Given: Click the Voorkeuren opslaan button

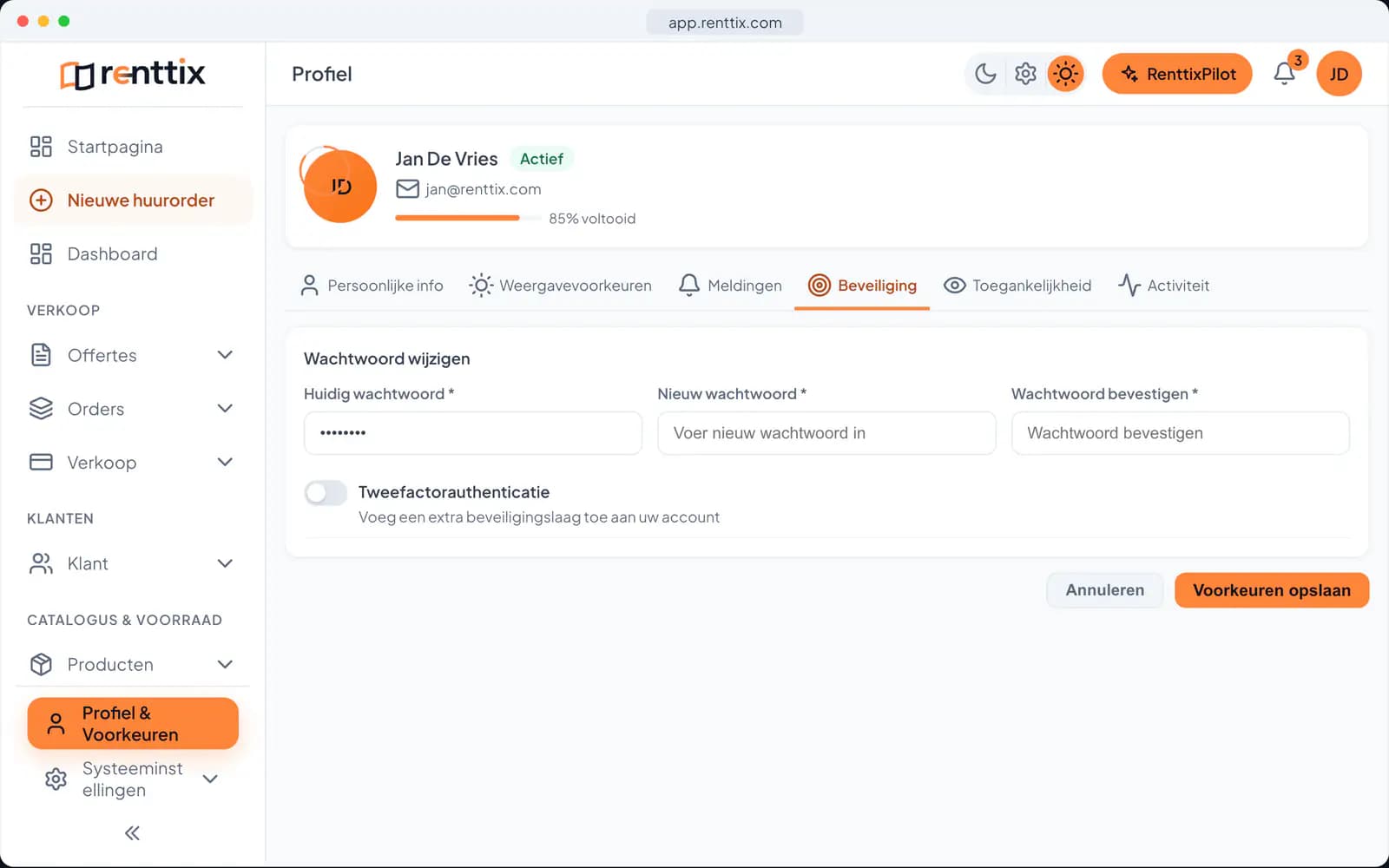Looking at the screenshot, I should pyautogui.click(x=1272, y=590).
